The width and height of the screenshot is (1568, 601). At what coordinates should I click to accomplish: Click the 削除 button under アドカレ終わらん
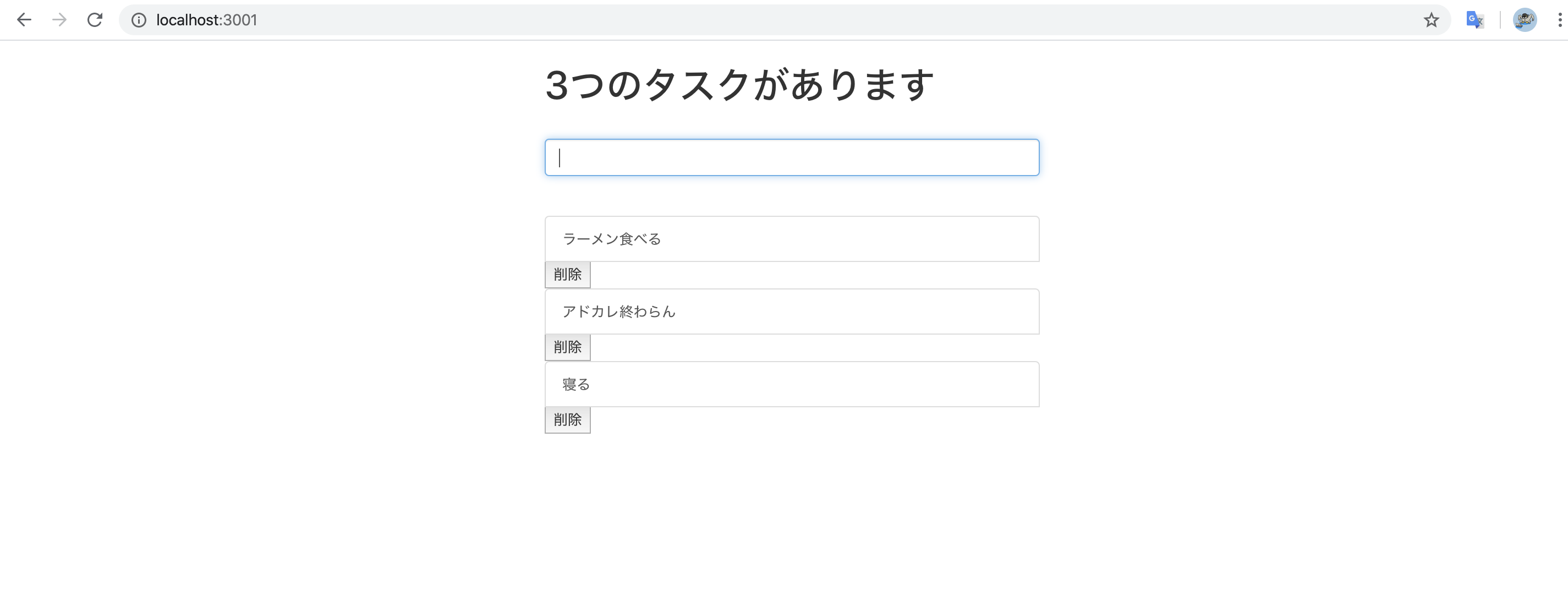pos(567,347)
